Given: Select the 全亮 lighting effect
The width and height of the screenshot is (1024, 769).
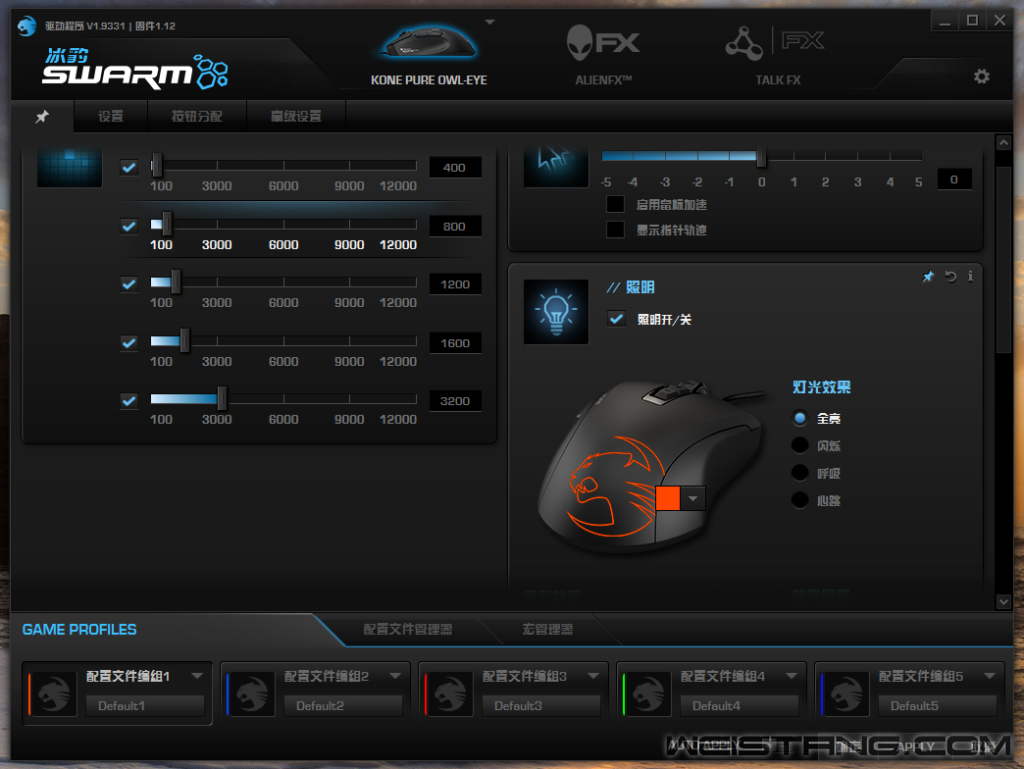Looking at the screenshot, I should click(800, 418).
